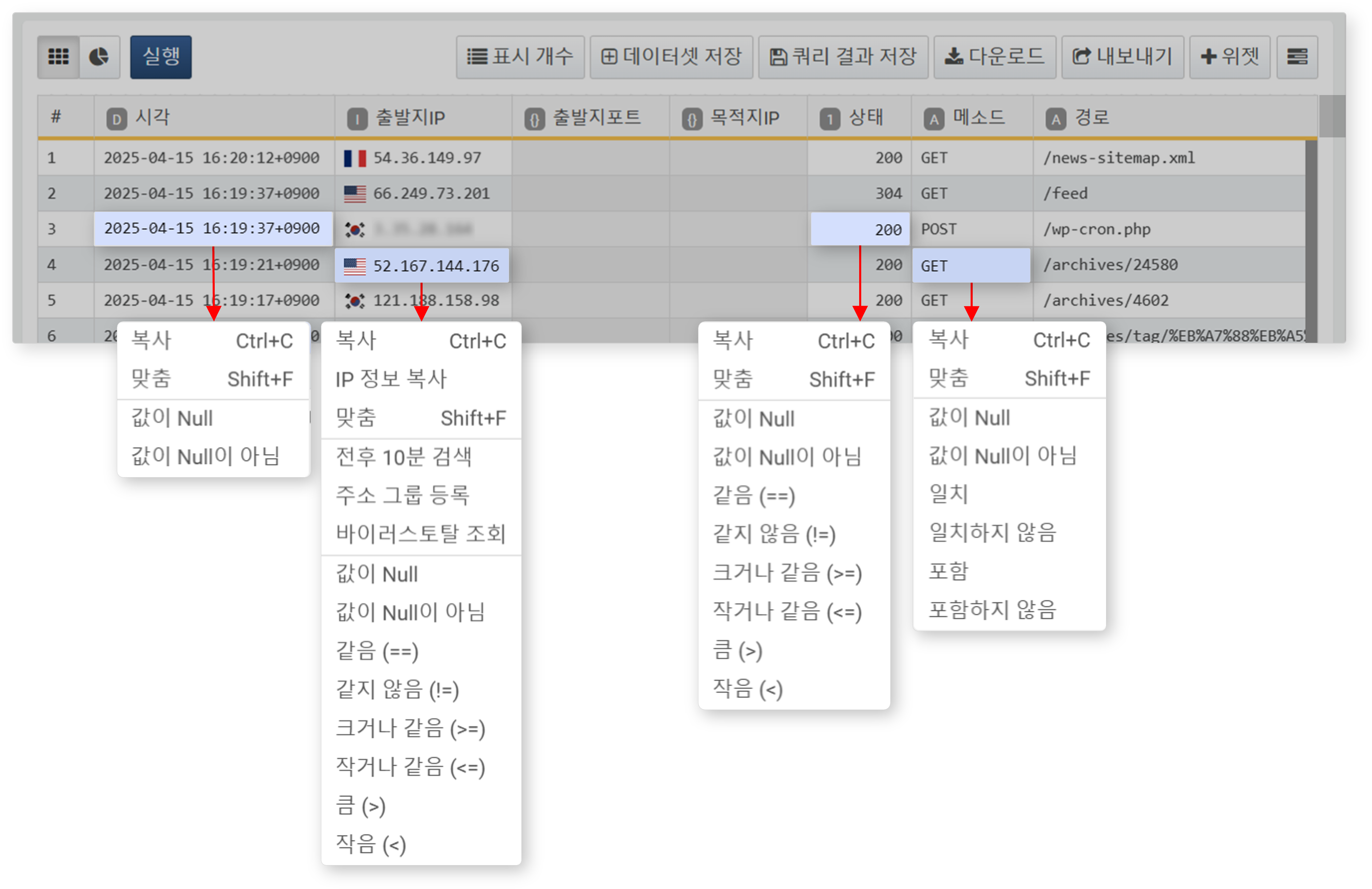Click the 출발지IP column type icon
1372x889 pixels.
coord(357,119)
